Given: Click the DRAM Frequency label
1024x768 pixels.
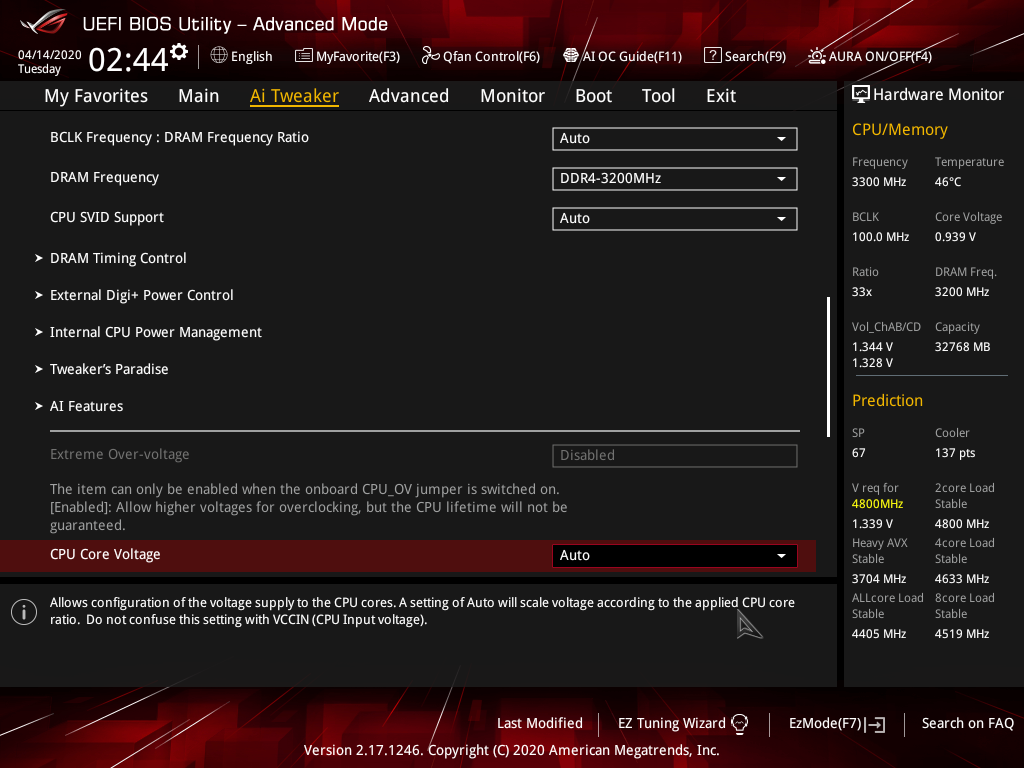Looking at the screenshot, I should coord(104,178).
